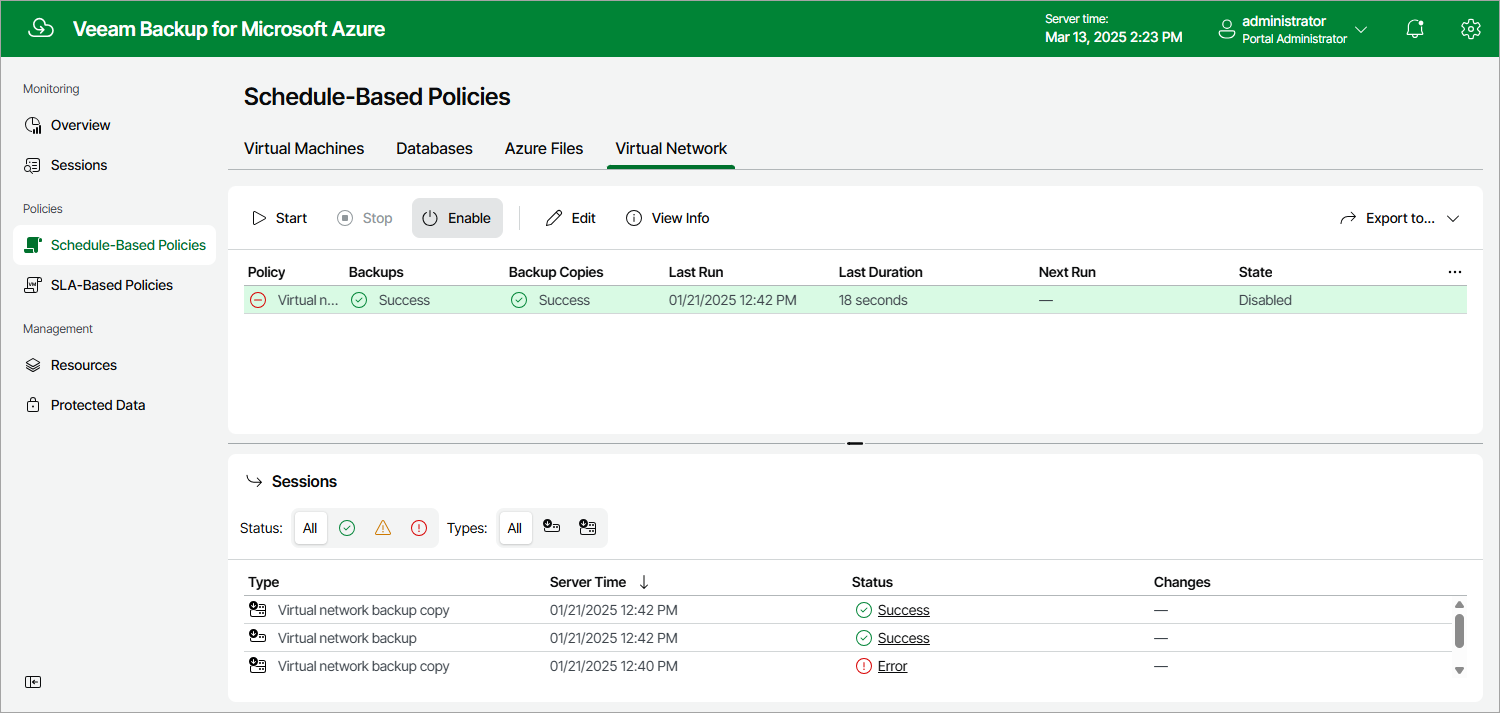Select the Virtual Network tab
Viewport: 1500px width, 713px height.
tap(671, 148)
